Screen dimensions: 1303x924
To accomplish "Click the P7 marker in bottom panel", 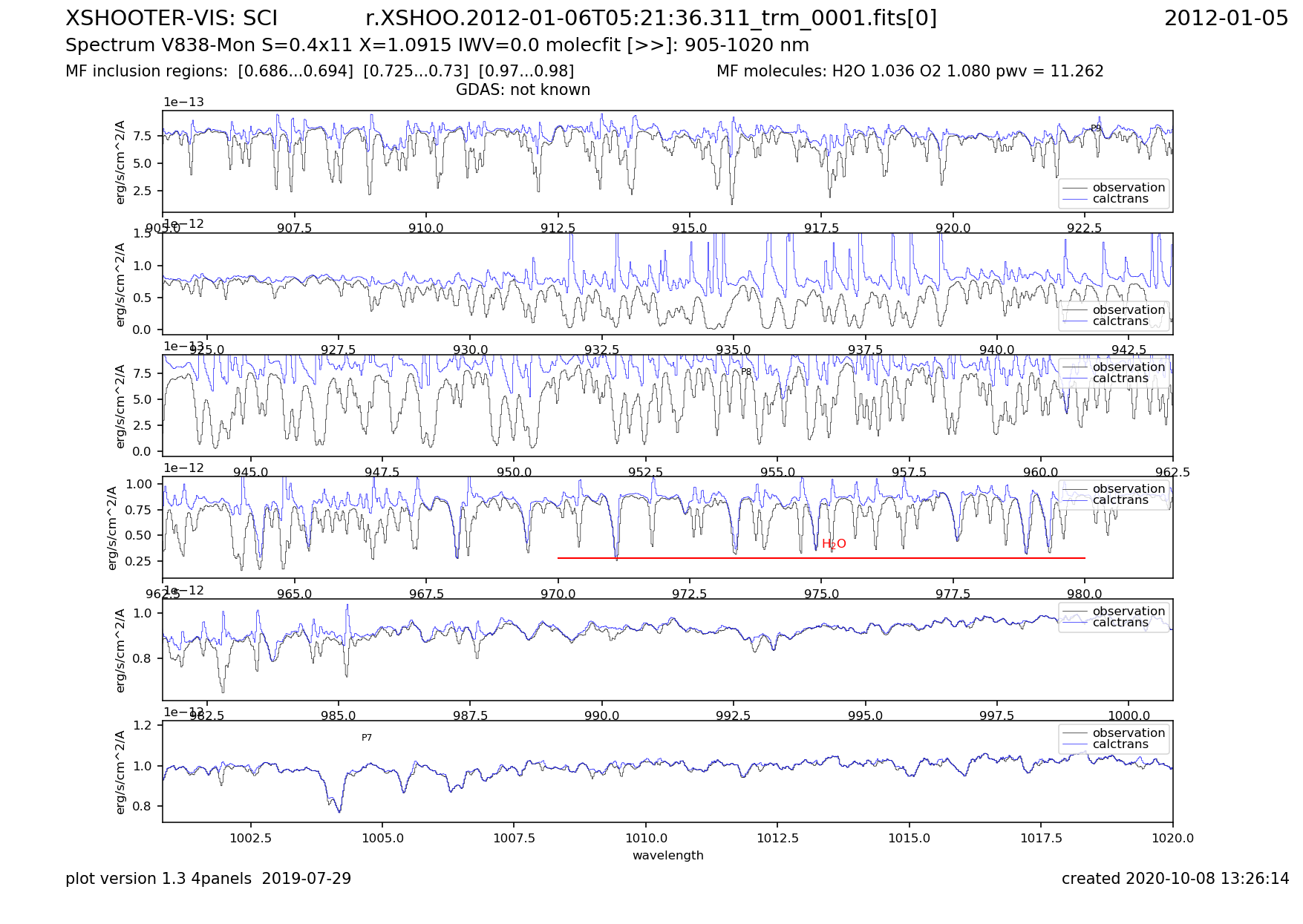I will [367, 738].
